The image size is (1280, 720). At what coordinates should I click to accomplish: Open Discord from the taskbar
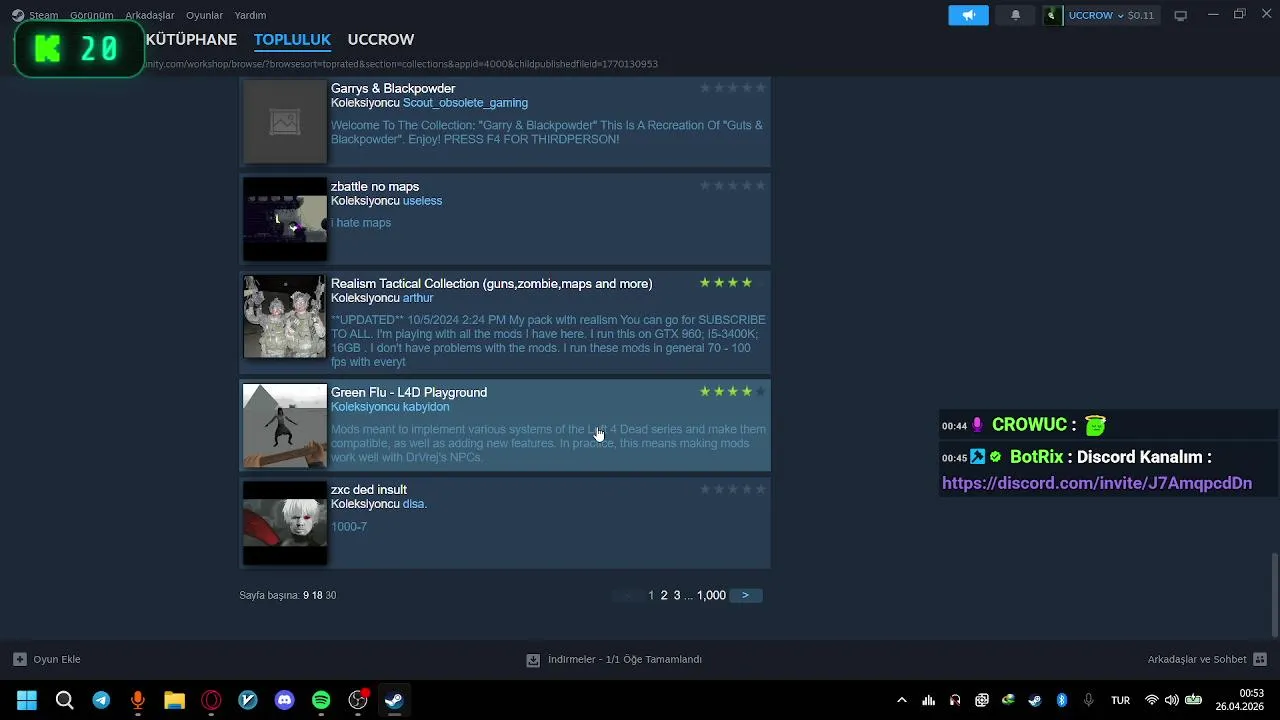coord(284,700)
